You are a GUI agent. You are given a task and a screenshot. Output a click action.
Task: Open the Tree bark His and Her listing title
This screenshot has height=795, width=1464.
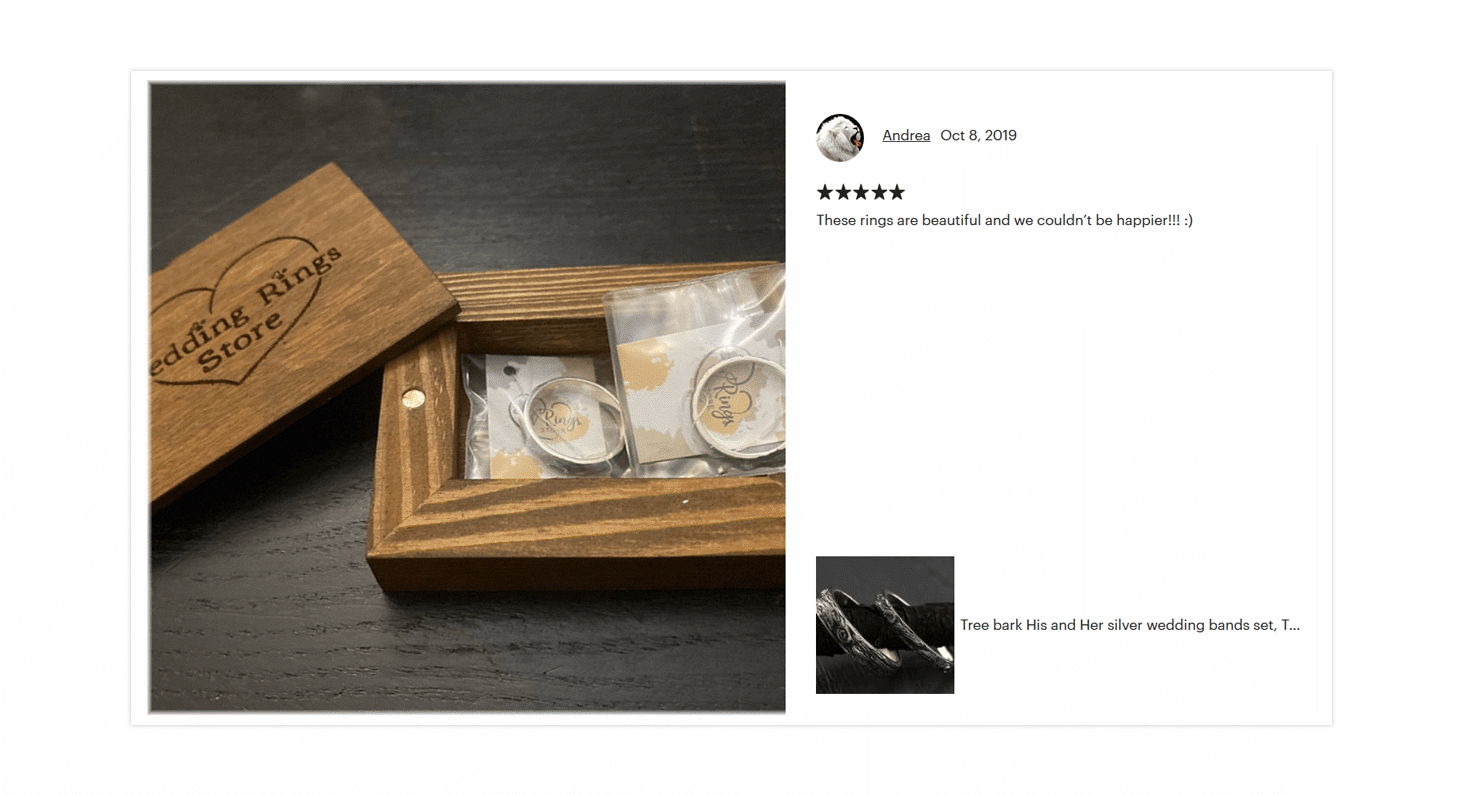click(x=1130, y=625)
